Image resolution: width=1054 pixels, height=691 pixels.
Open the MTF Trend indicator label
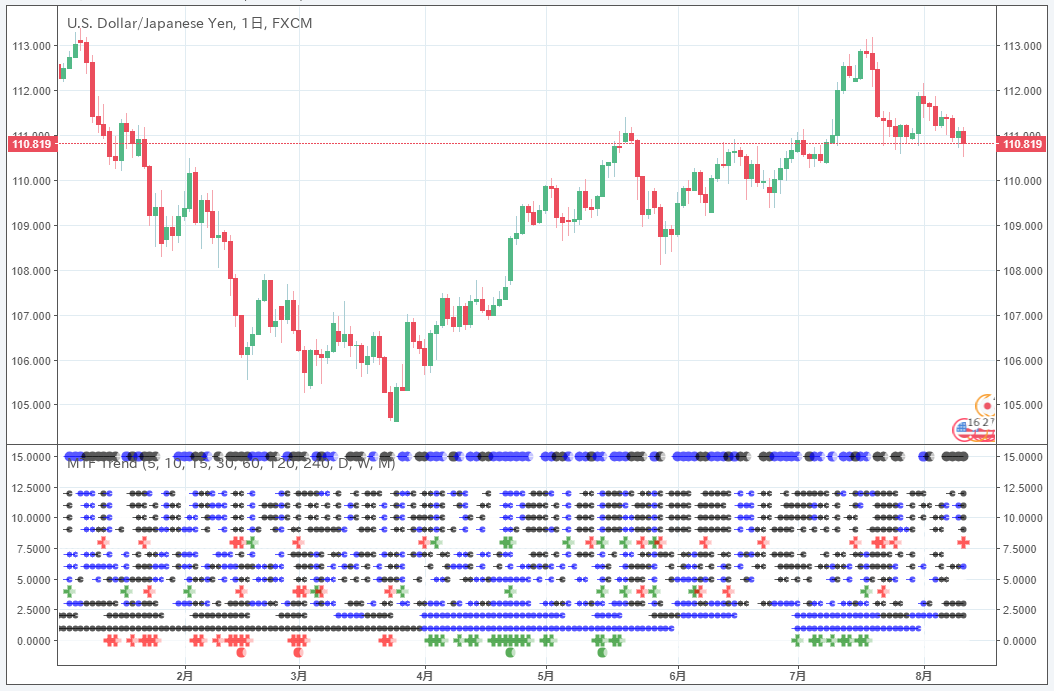[231, 463]
